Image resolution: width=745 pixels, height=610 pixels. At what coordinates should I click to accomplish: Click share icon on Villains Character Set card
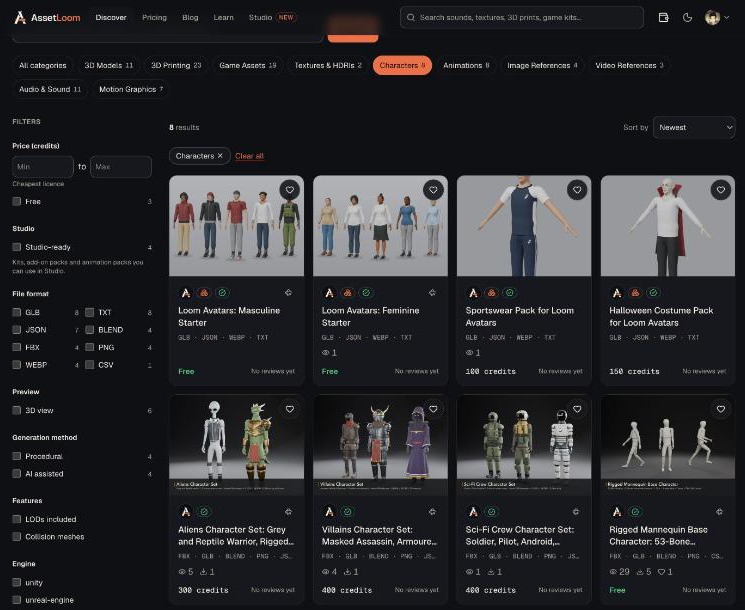pos(432,512)
